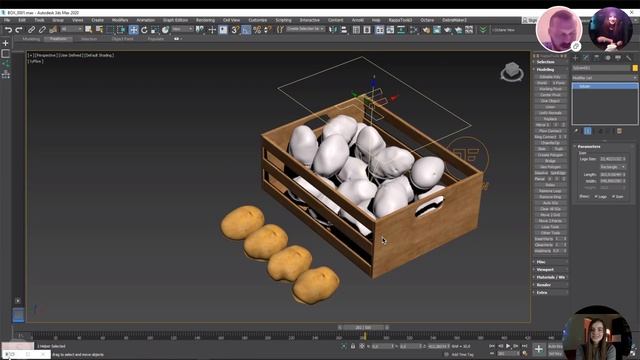Image resolution: width=640 pixels, height=360 pixels.
Task: Open the Modifiers menu
Action: 120,20
